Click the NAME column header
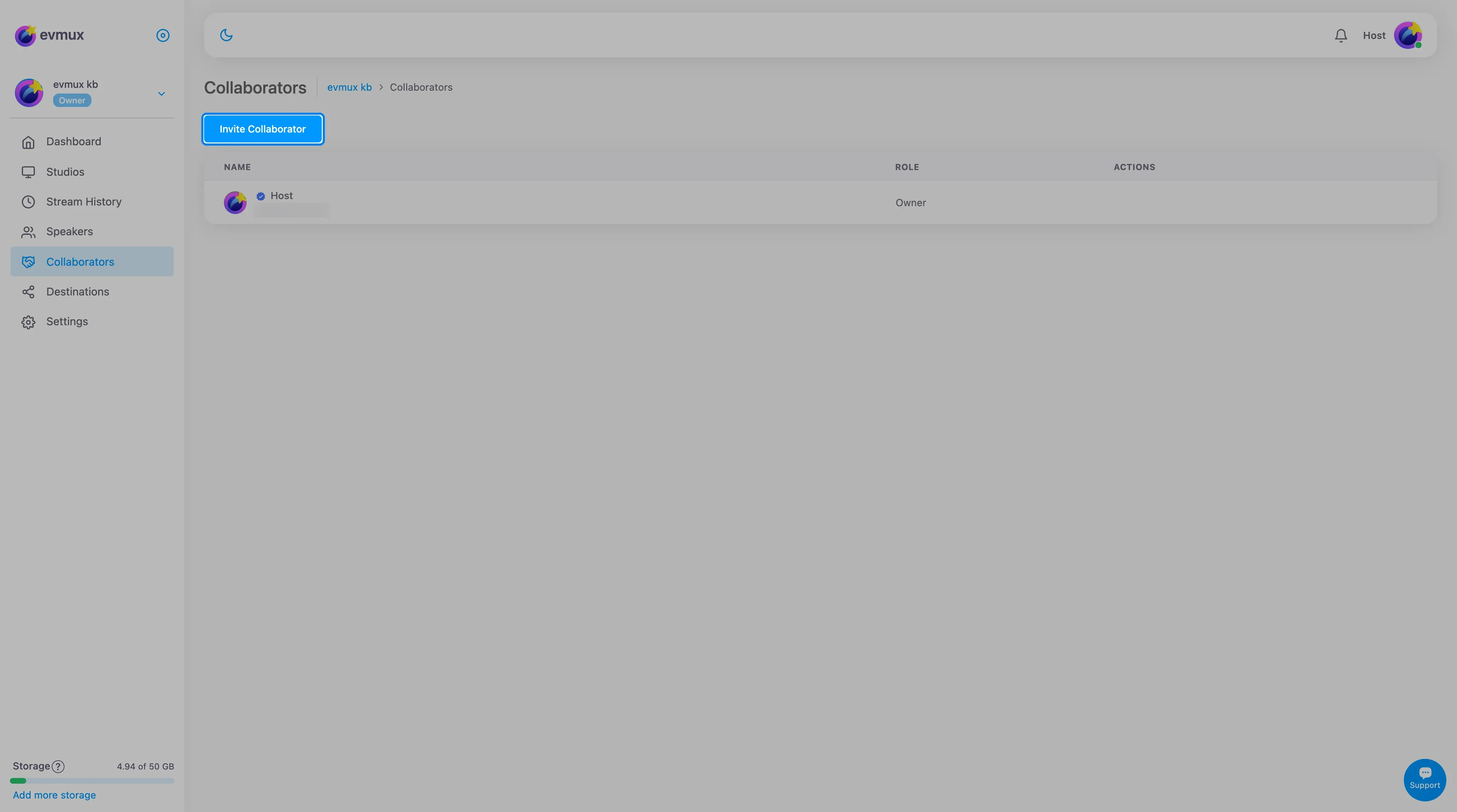The image size is (1457, 812). click(x=237, y=167)
